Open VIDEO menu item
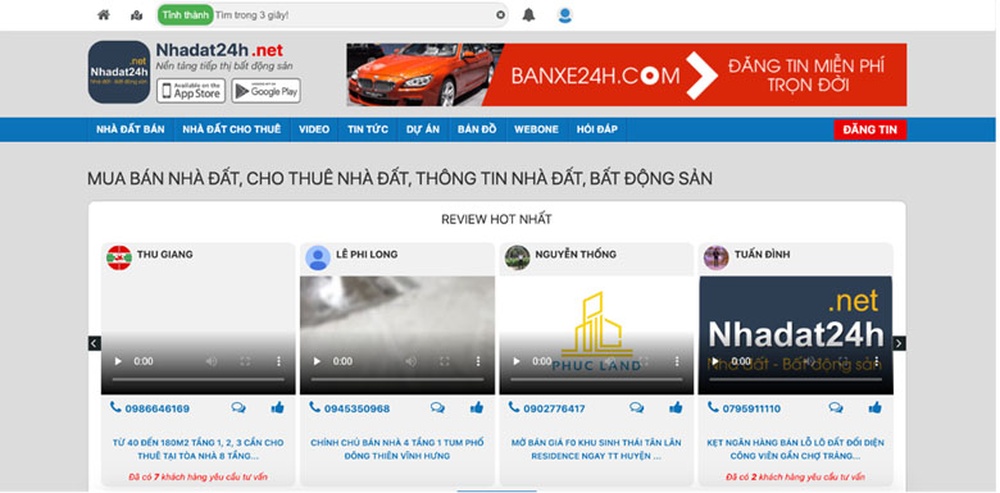This screenshot has width=1000, height=493. pyautogui.click(x=314, y=129)
